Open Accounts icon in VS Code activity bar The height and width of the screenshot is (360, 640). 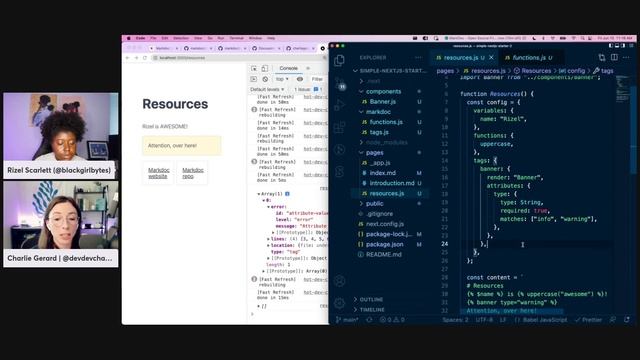pos(339,281)
